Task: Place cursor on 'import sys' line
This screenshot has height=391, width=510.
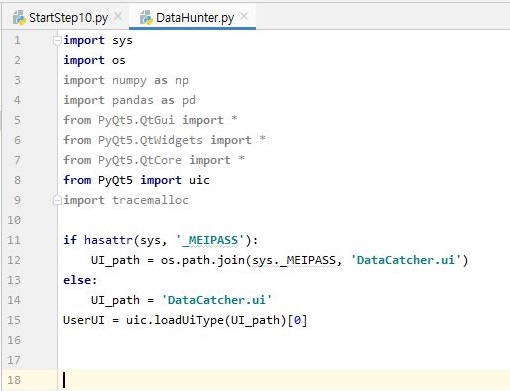Action: click(x=98, y=41)
